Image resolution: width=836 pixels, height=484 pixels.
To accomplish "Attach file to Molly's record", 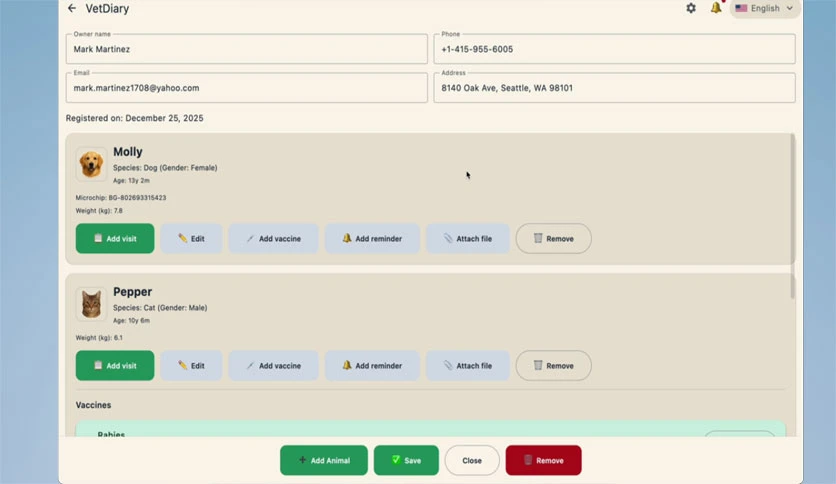I will (x=468, y=238).
